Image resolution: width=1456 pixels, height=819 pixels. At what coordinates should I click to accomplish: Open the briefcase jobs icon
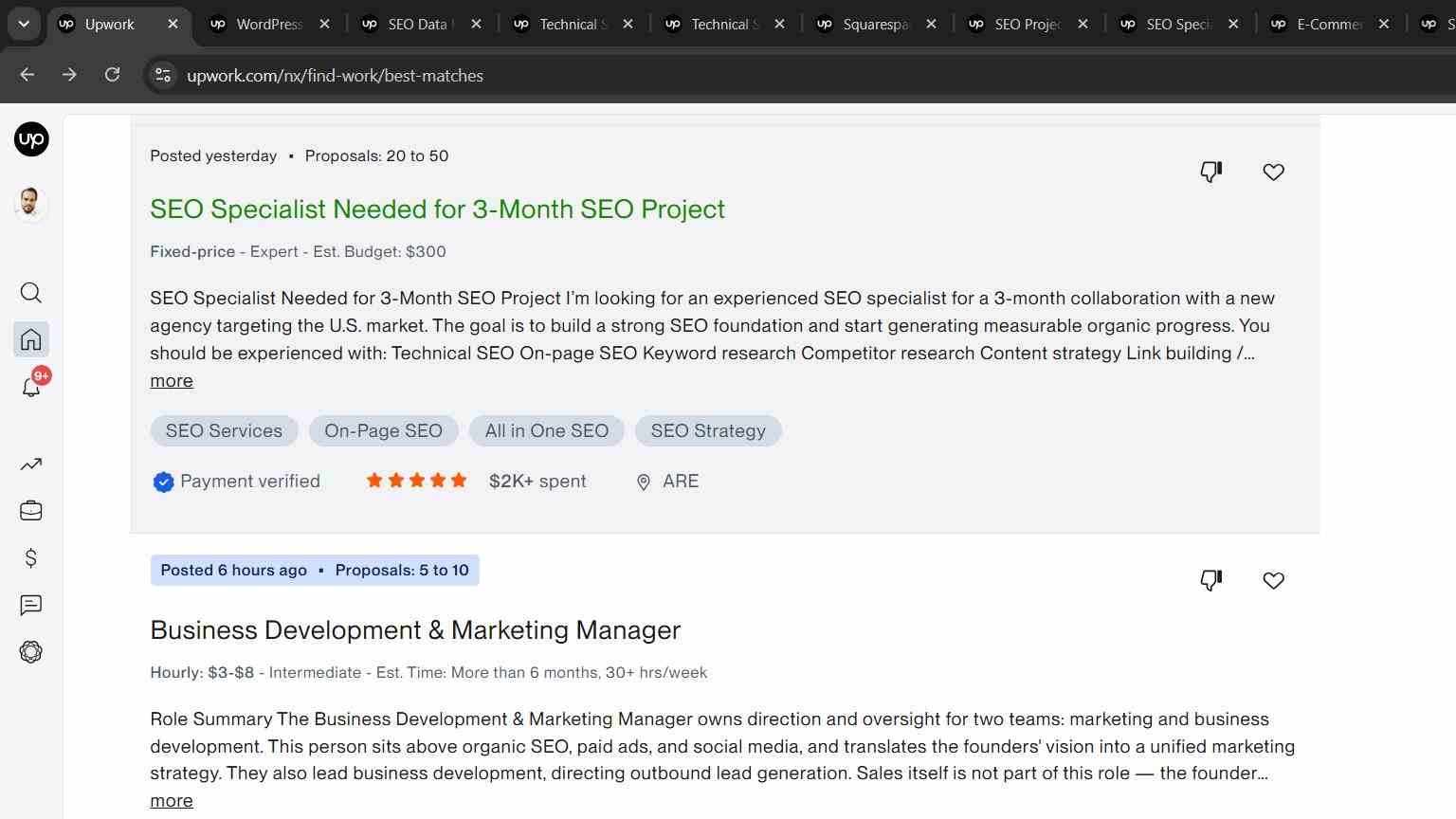[x=31, y=511]
